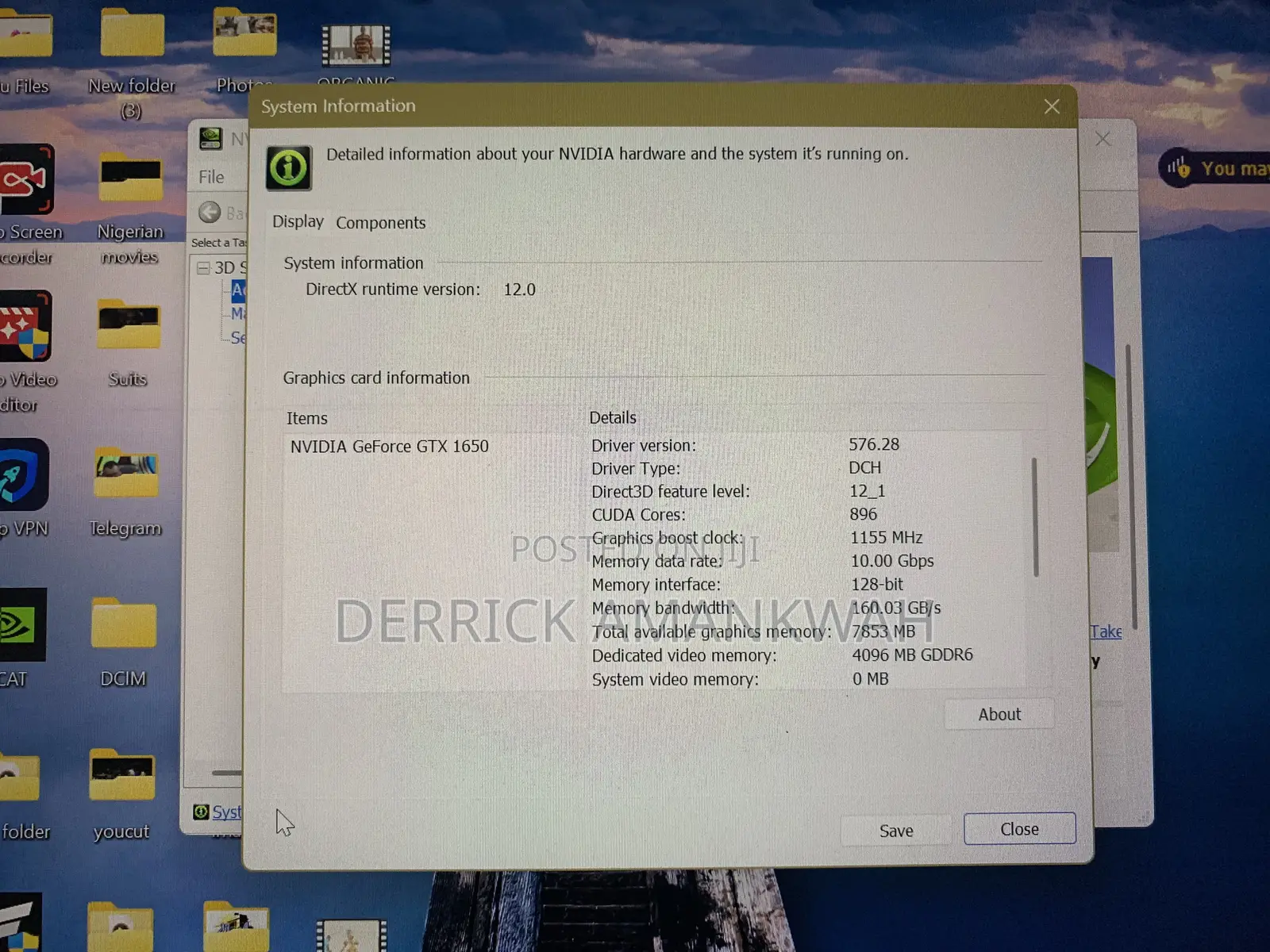Click the Memory interface 128-bit value
The height and width of the screenshot is (952, 1270).
click(877, 584)
